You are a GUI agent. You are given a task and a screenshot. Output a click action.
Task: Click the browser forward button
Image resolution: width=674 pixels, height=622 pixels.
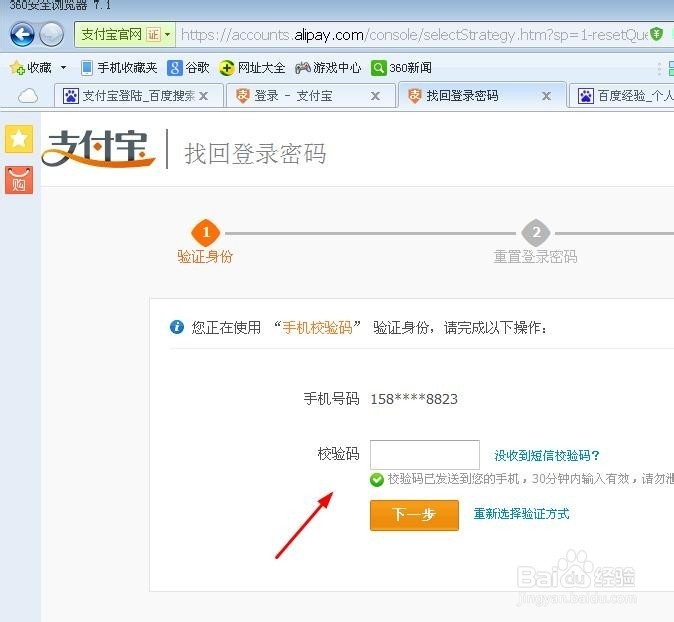[51, 34]
